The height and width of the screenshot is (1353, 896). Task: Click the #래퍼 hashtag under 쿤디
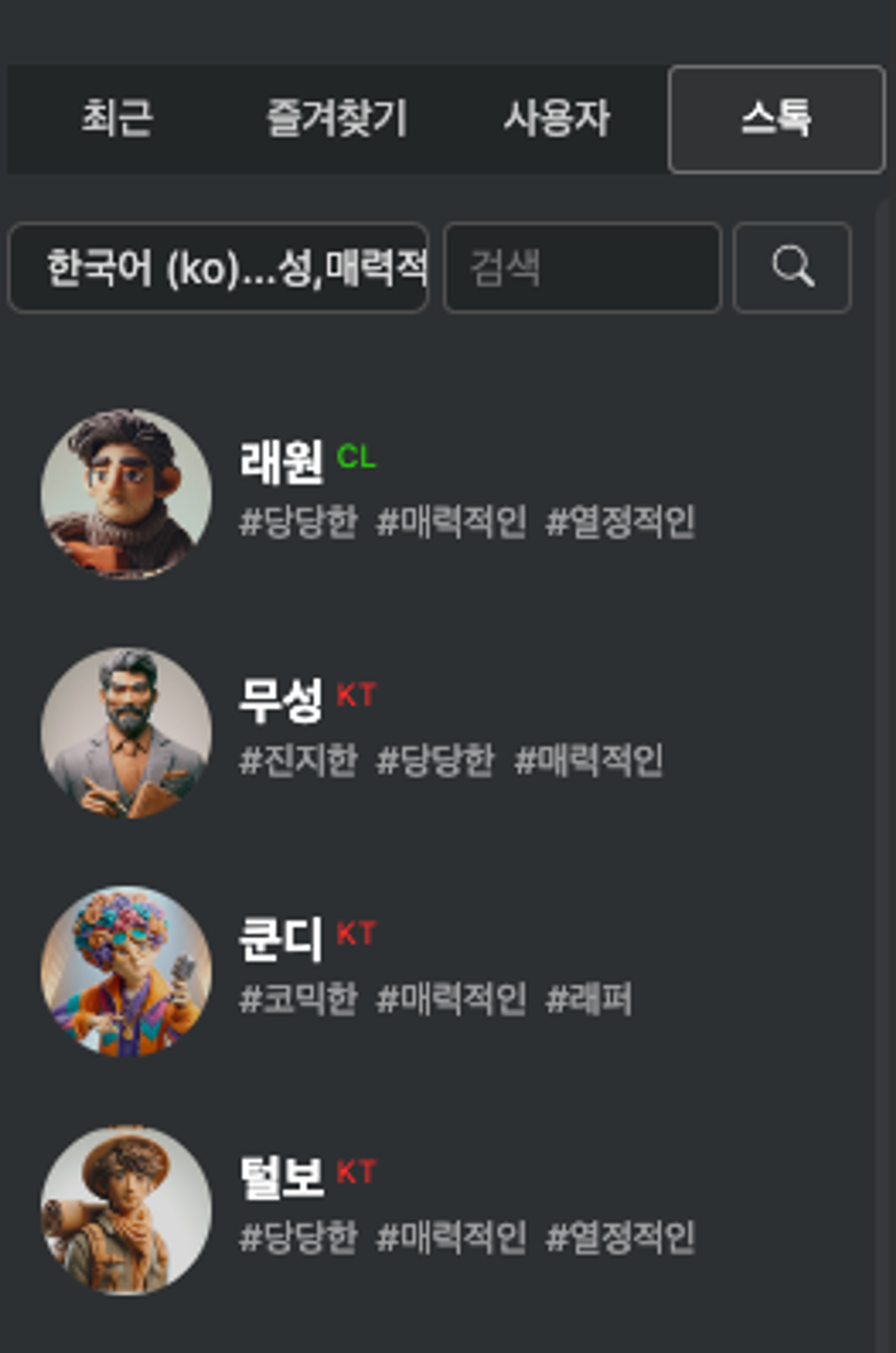(589, 999)
